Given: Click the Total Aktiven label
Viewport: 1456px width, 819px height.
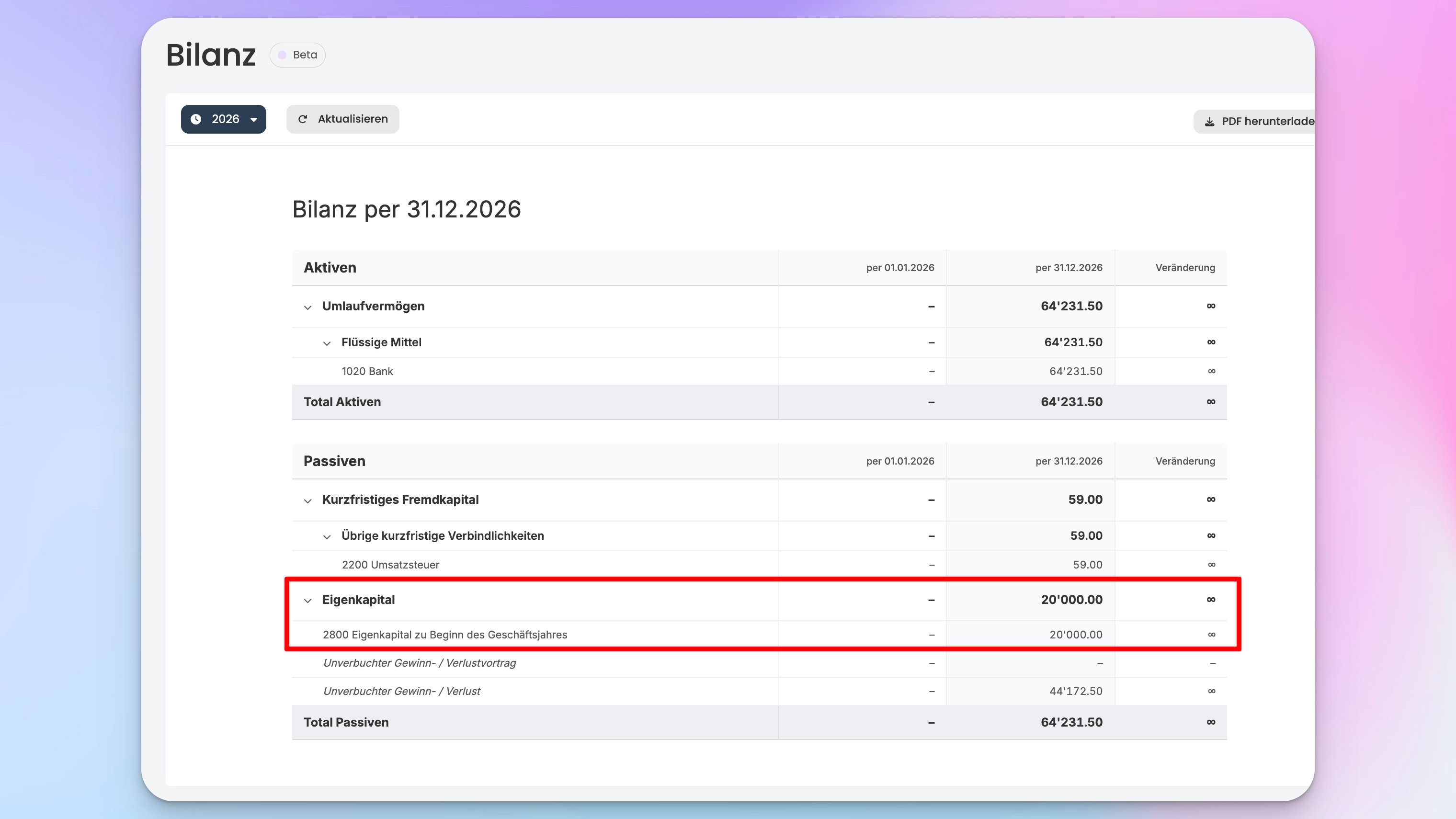Looking at the screenshot, I should pyautogui.click(x=342, y=402).
